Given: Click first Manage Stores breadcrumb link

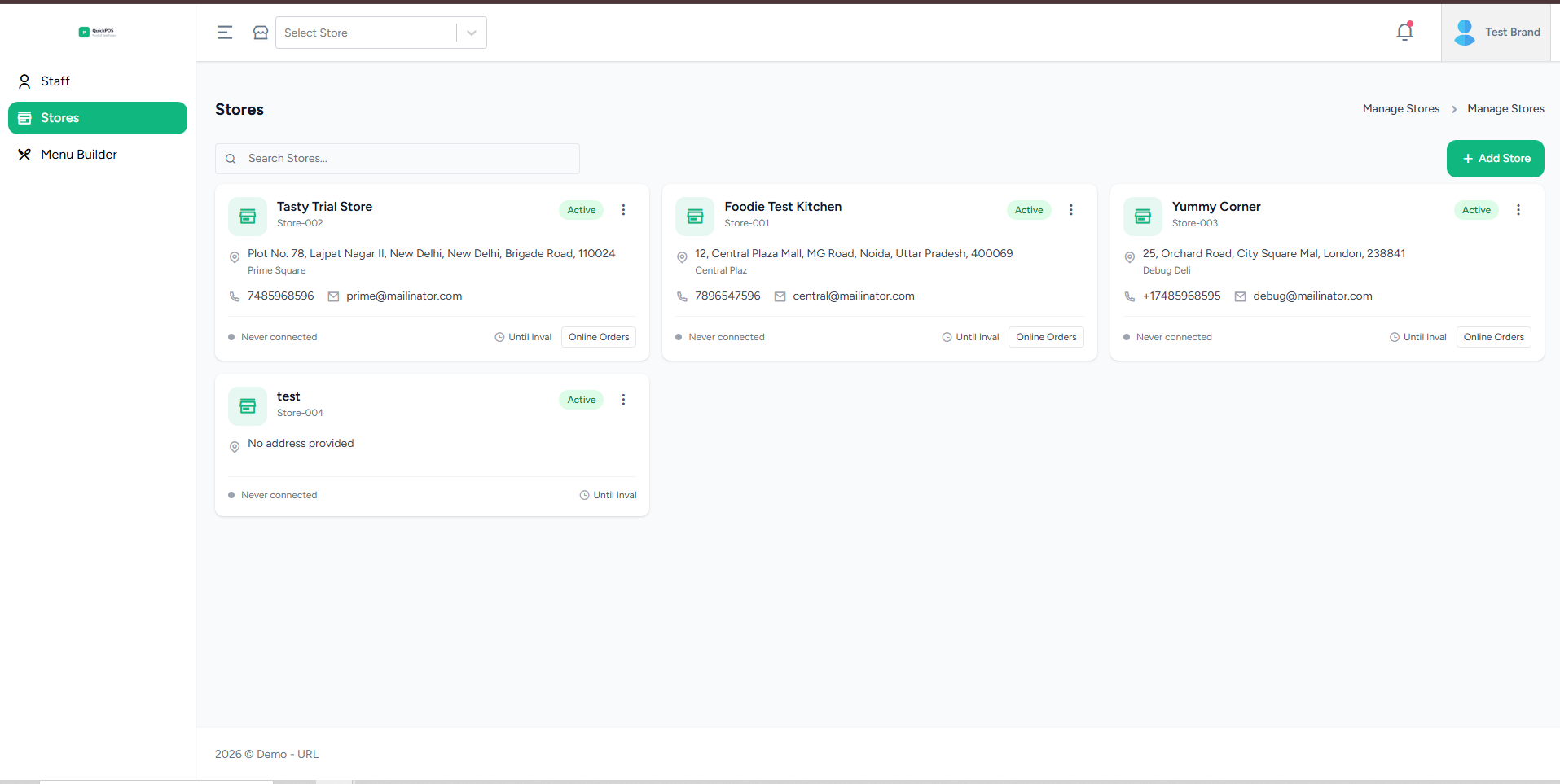Looking at the screenshot, I should click(x=1400, y=109).
